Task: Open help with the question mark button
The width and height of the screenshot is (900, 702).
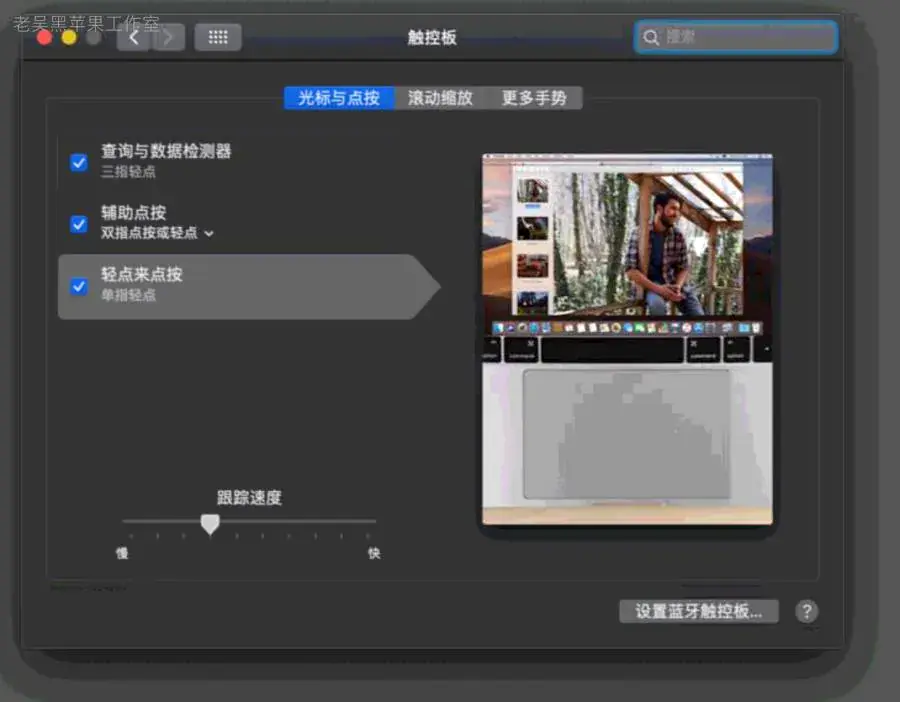Action: [x=806, y=611]
